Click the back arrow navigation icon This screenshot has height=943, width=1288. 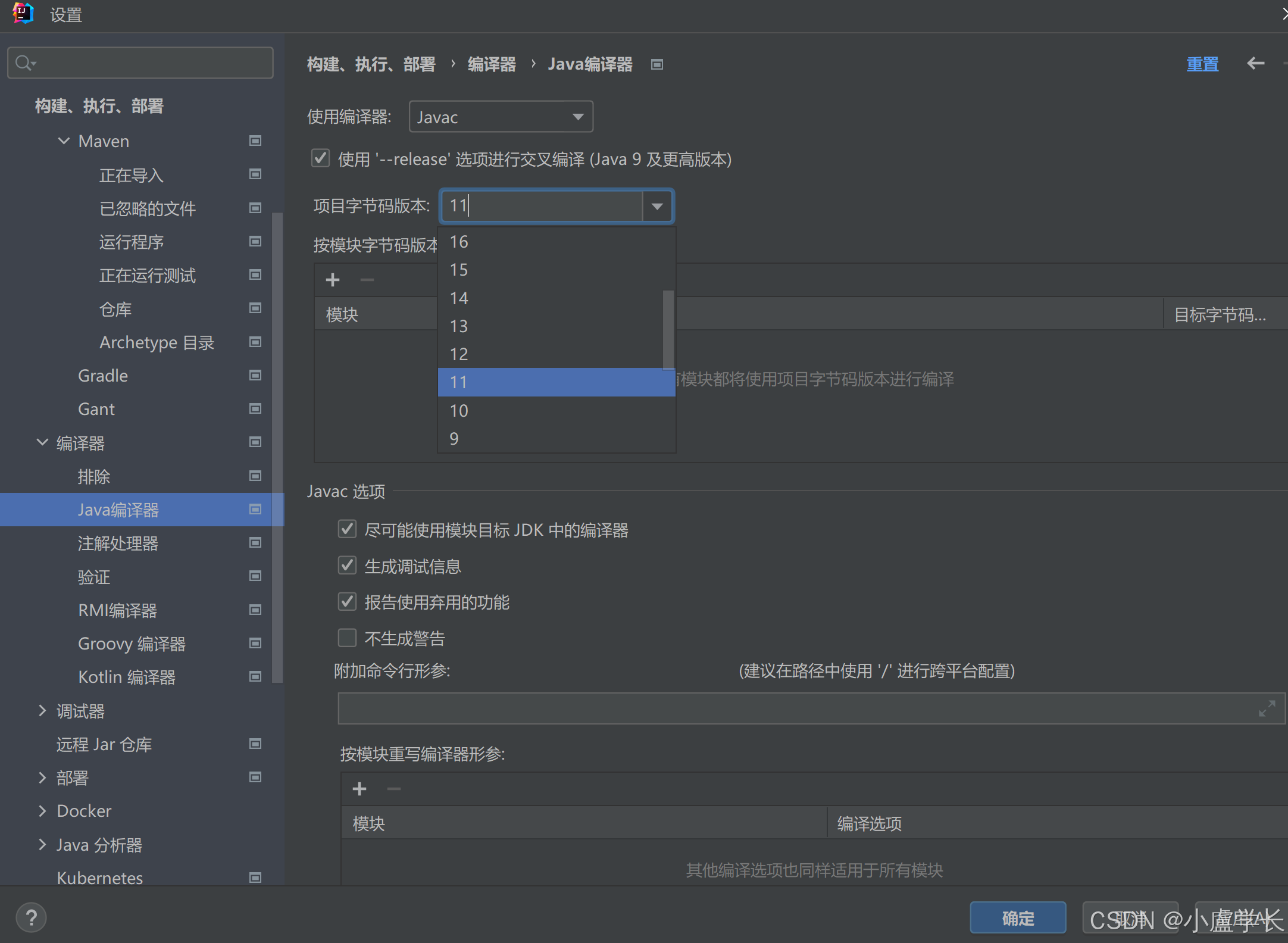pos(1255,63)
